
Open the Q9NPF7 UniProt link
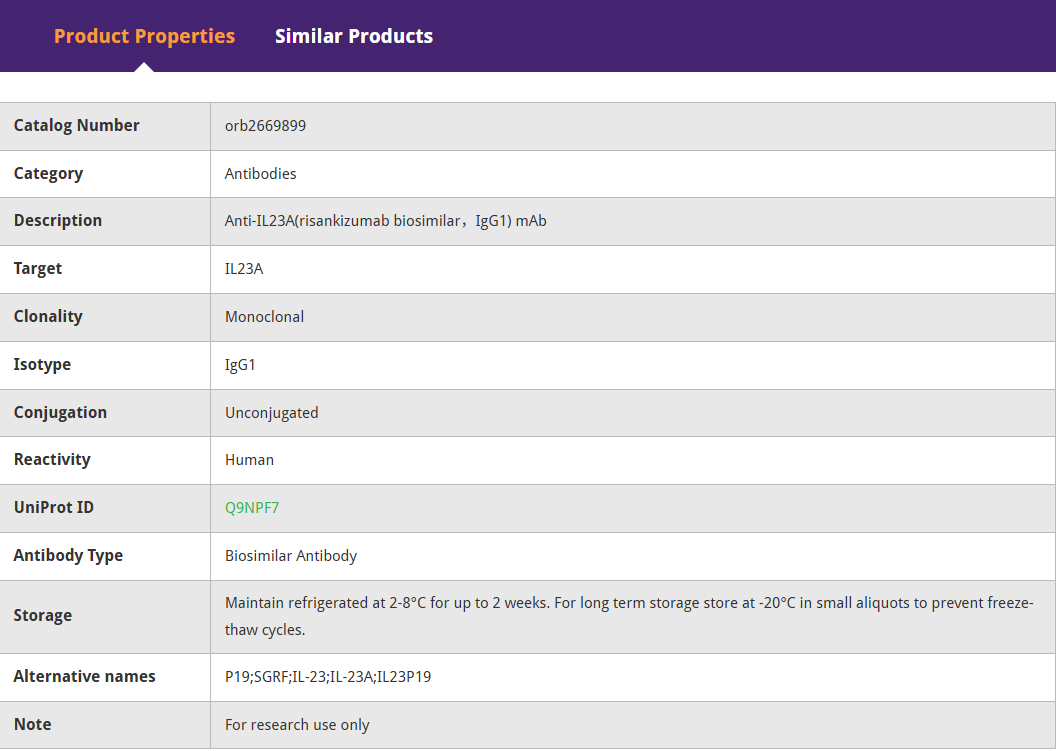(252, 508)
